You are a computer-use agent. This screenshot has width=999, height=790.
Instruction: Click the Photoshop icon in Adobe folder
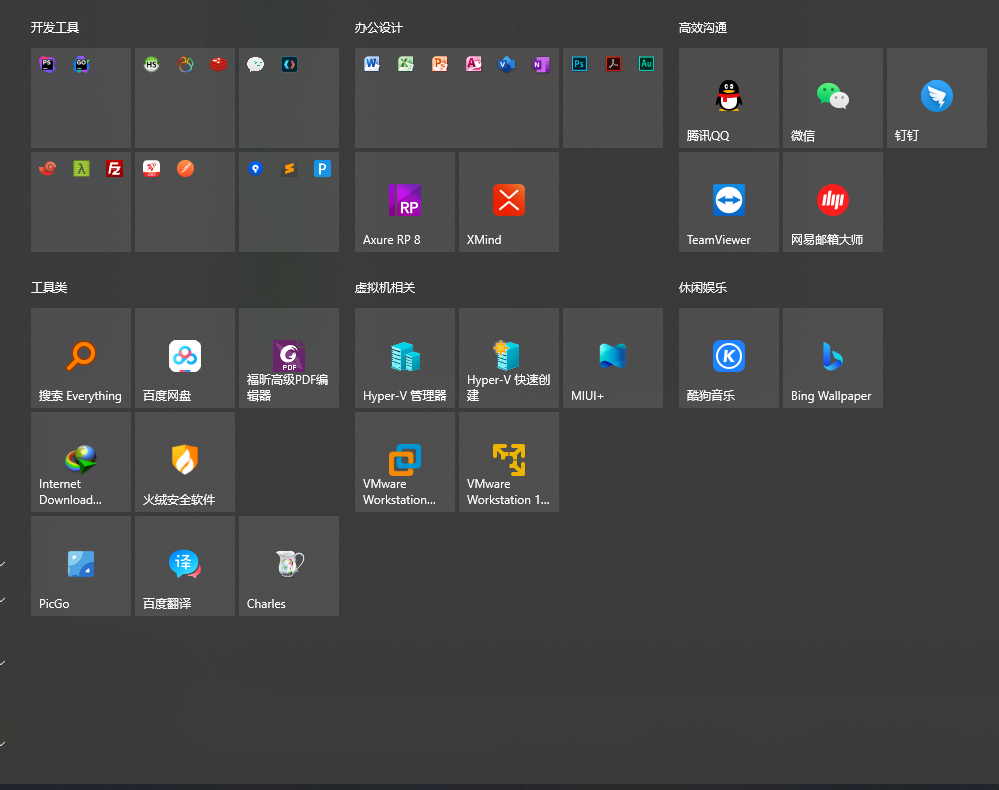(x=580, y=64)
